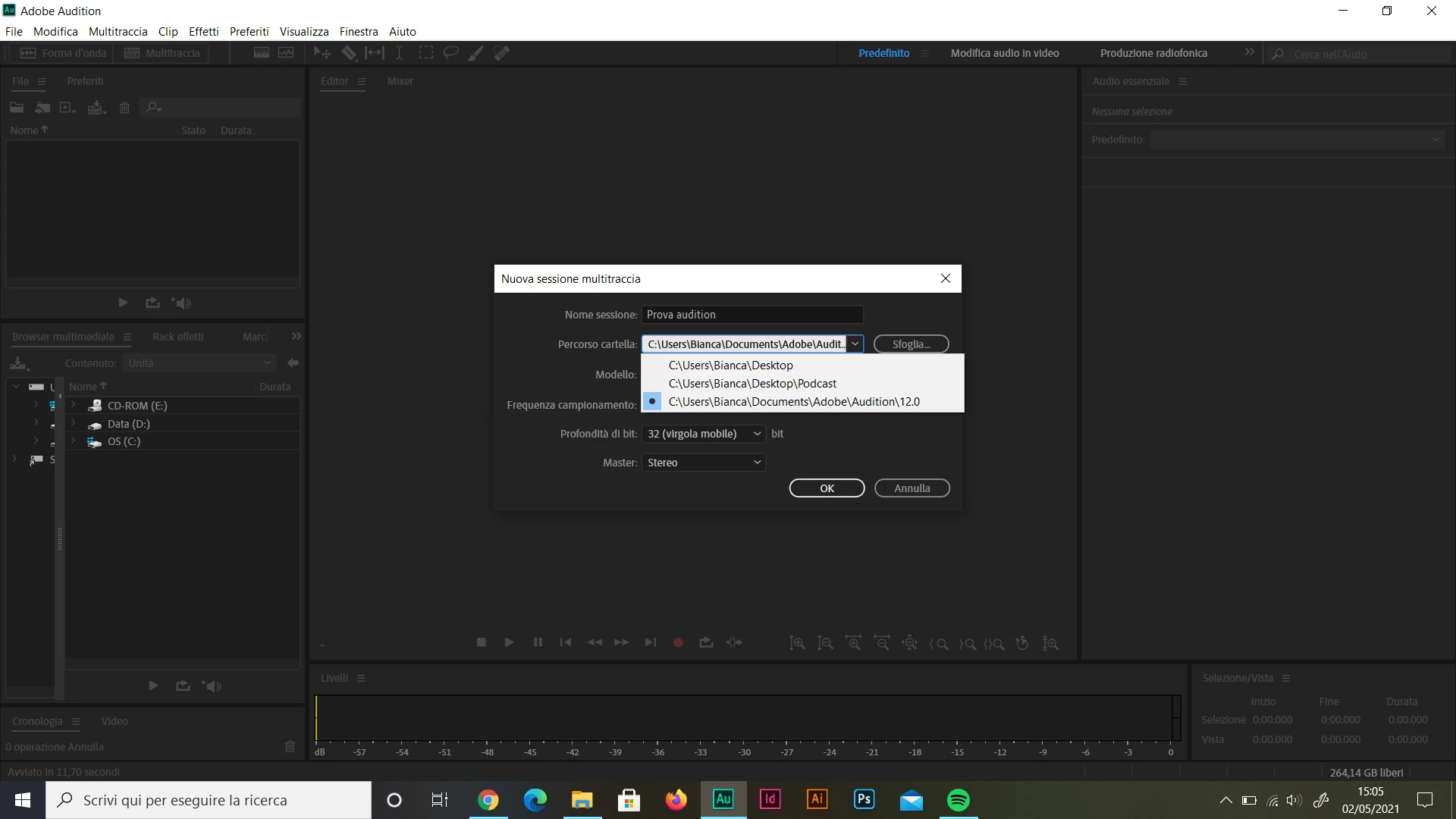The image size is (1456, 819).
Task: Select the Razor tool in toolbar
Action: click(349, 53)
